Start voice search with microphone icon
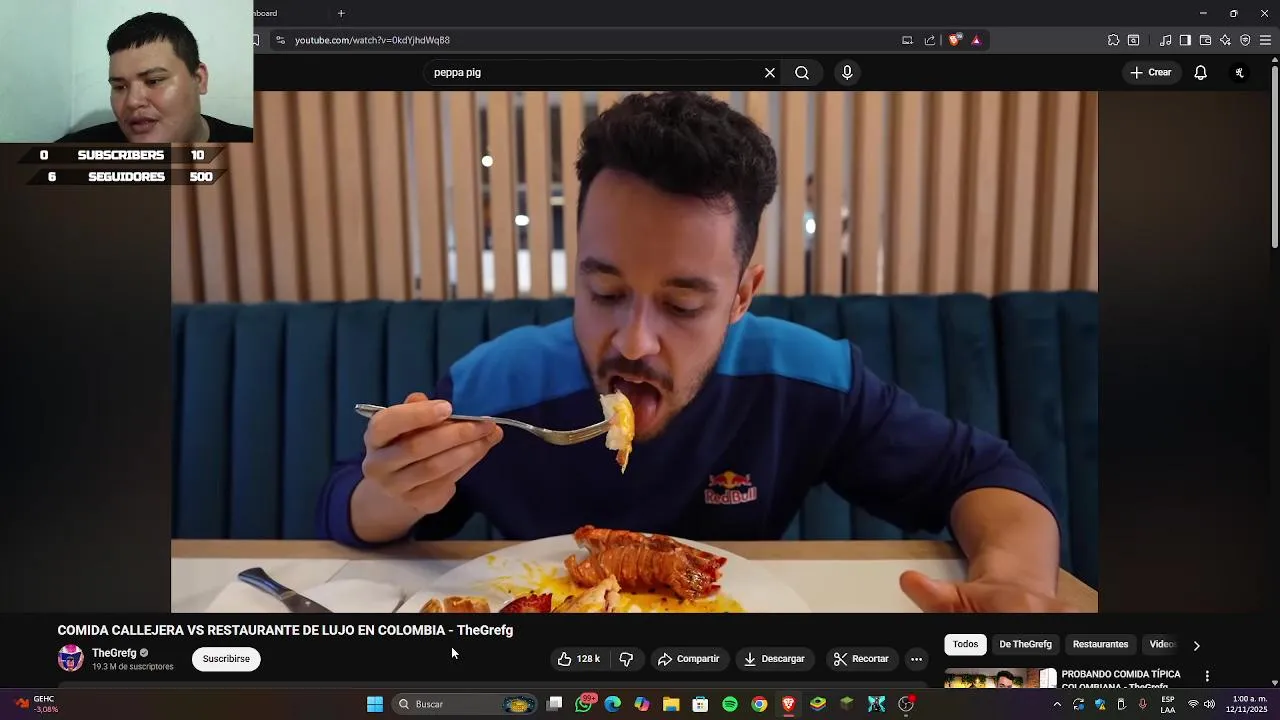Image resolution: width=1280 pixels, height=720 pixels. point(847,72)
